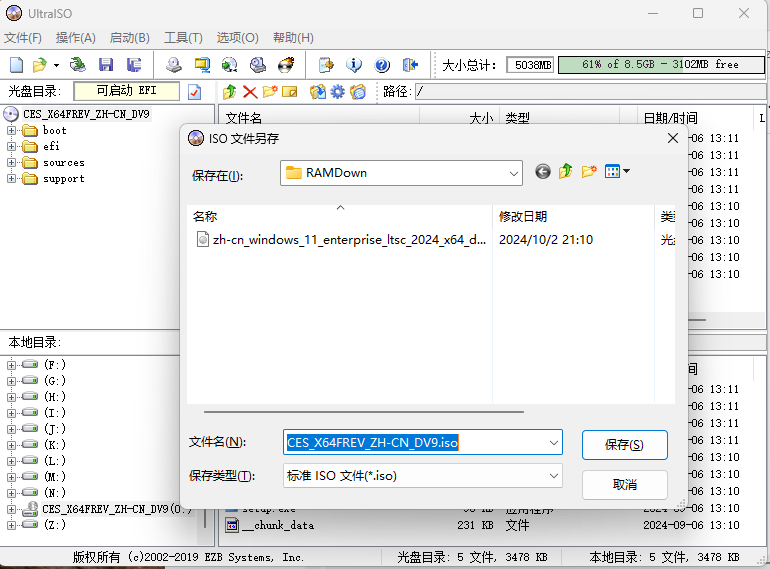Open the dropdown arrow next to Open
770x569 pixels.
pos(56,65)
